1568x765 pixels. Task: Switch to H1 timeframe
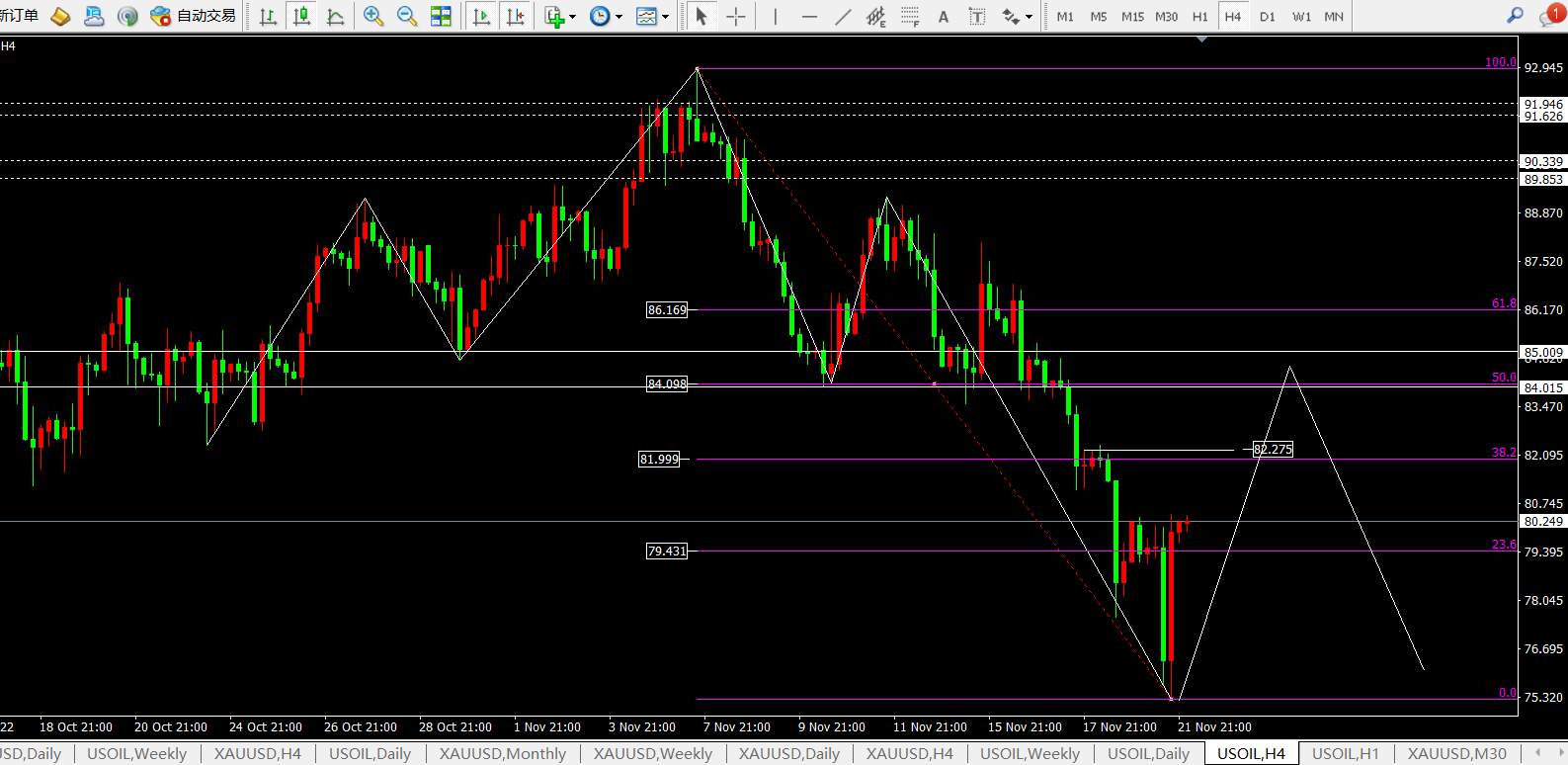click(x=1199, y=17)
